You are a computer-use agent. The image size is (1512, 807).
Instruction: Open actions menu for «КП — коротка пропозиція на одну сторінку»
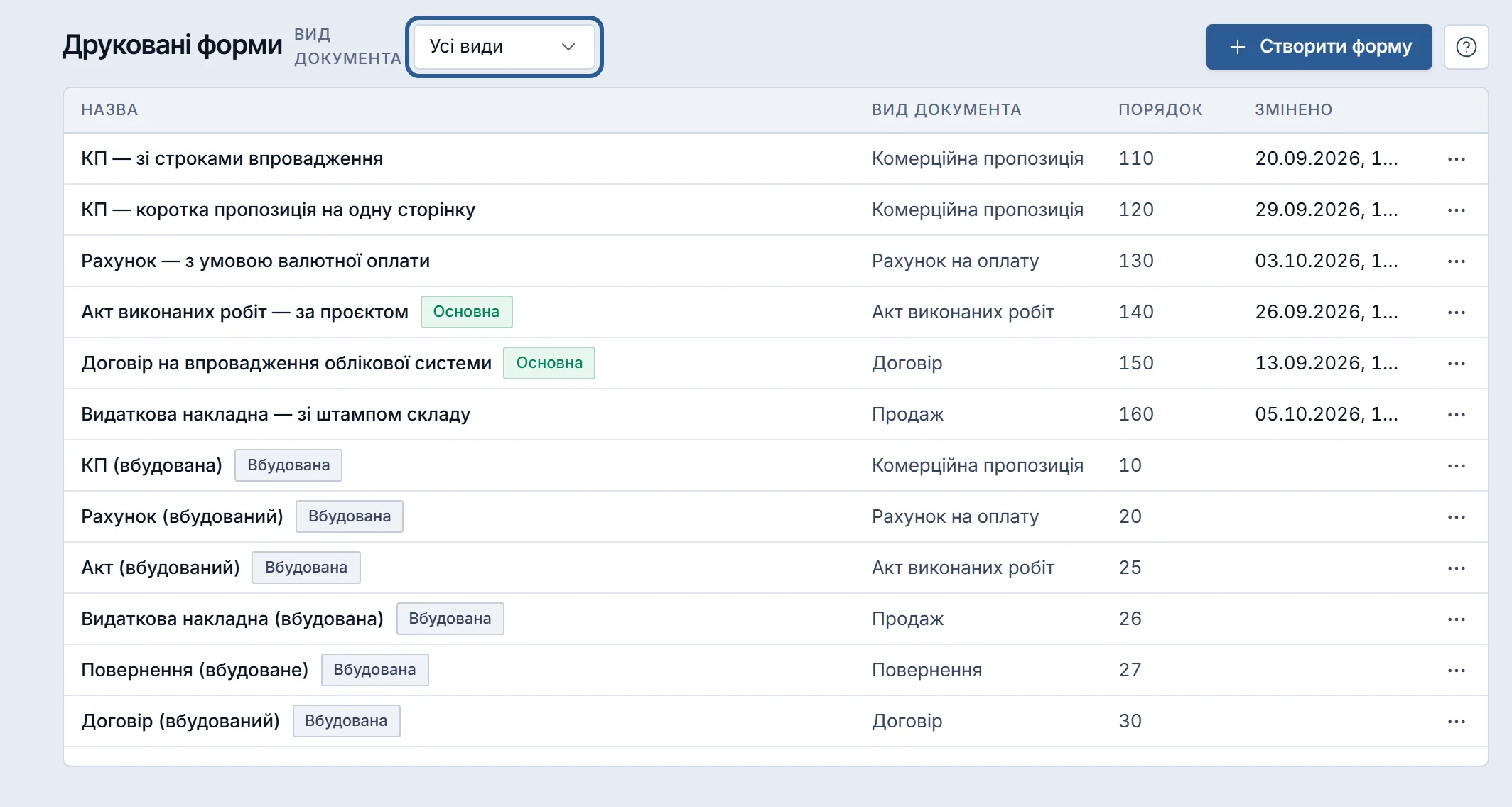[x=1457, y=210]
